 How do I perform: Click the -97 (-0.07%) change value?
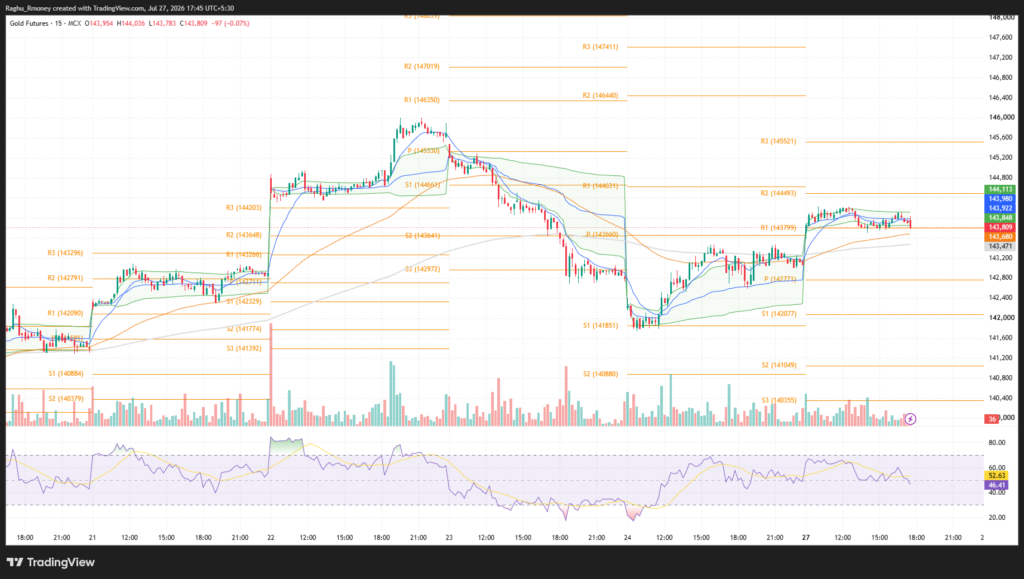[231, 23]
